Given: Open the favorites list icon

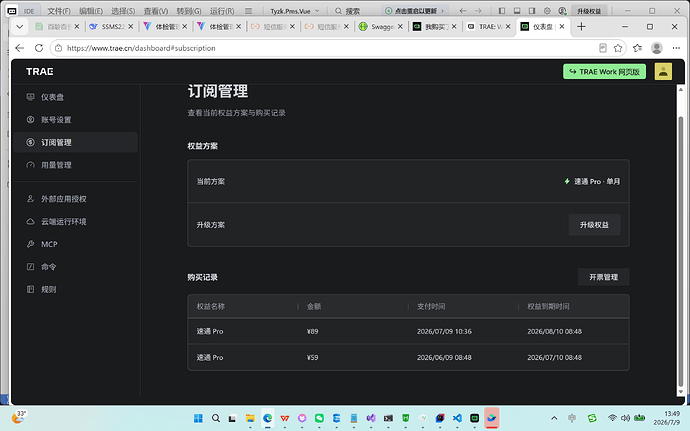Looking at the screenshot, I should tap(637, 48).
